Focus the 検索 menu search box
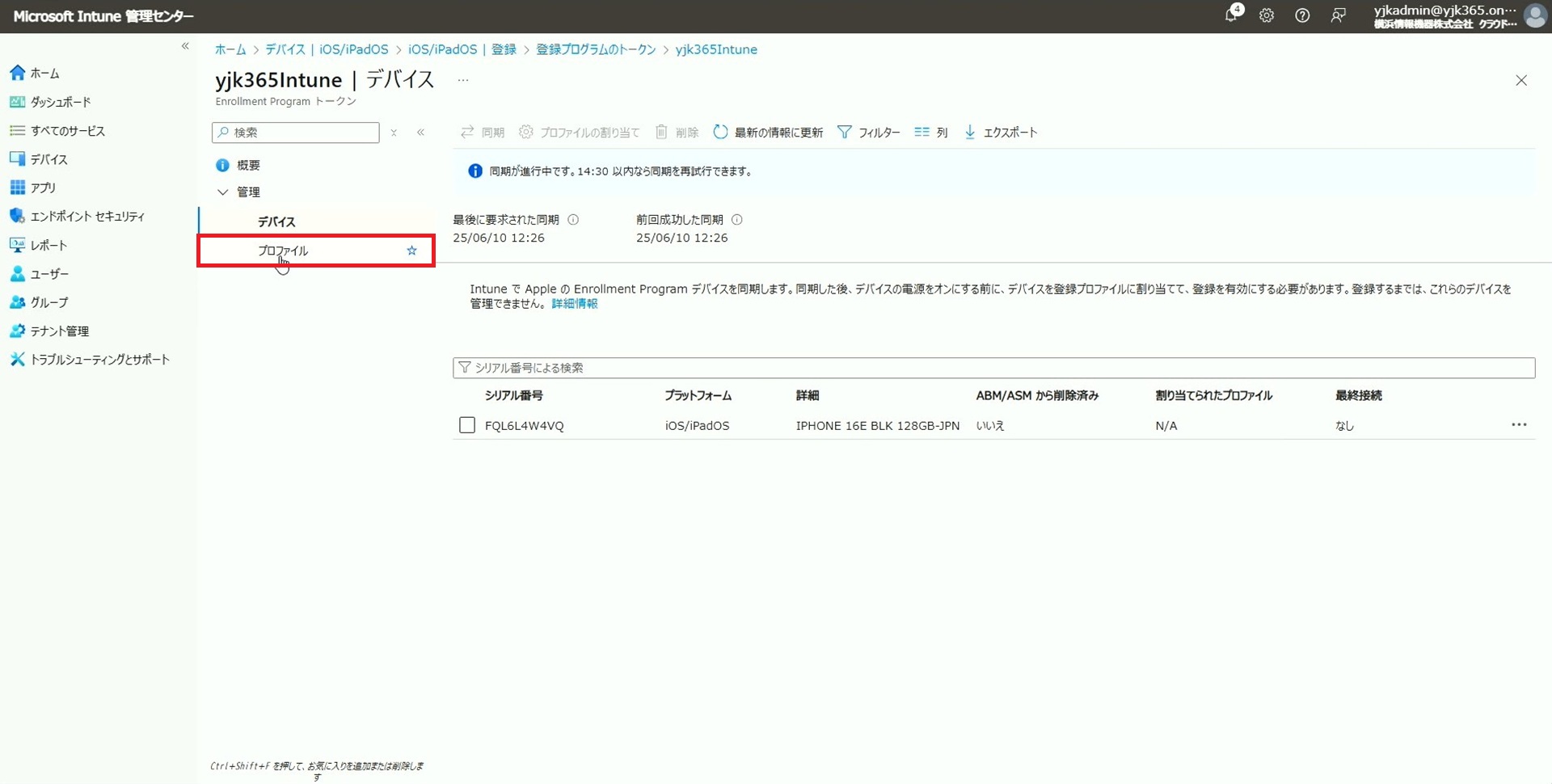Image resolution: width=1552 pixels, height=784 pixels. (x=296, y=133)
